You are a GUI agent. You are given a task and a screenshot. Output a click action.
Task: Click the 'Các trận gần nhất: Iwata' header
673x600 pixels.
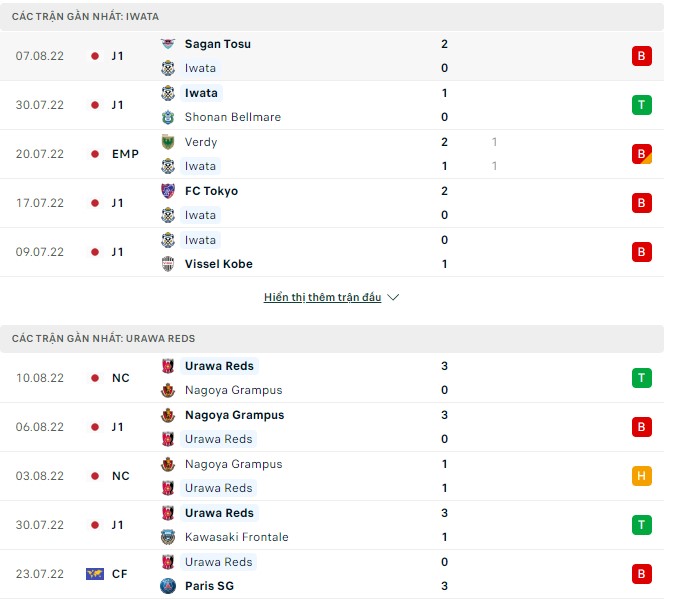71,17
